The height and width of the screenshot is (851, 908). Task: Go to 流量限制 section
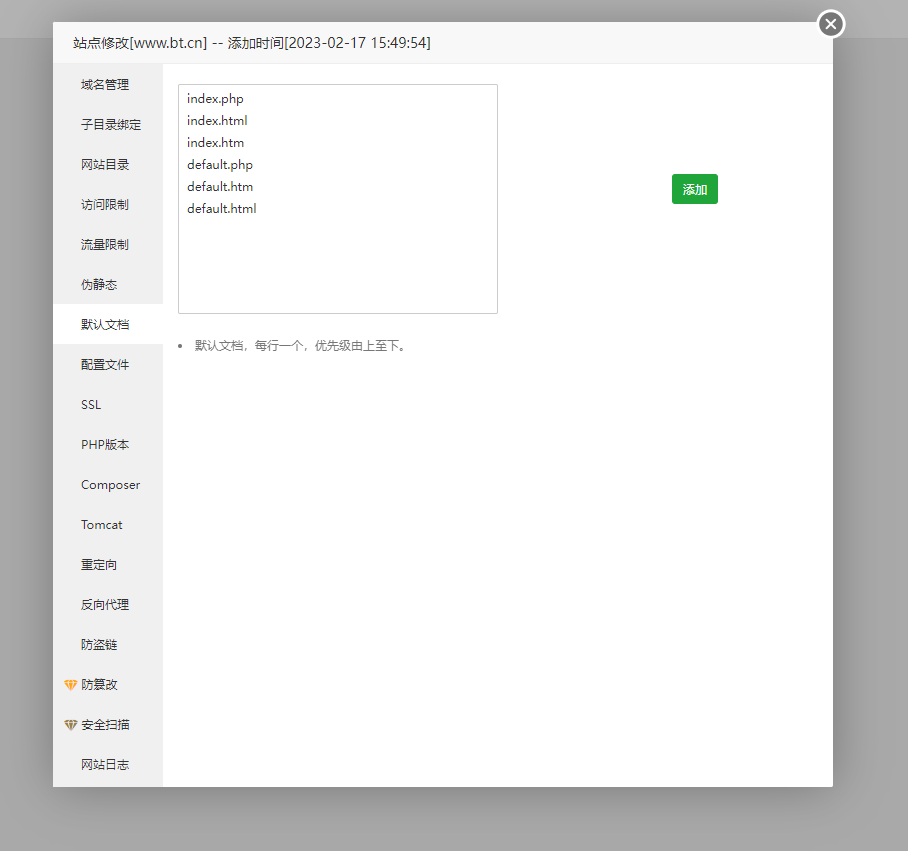coord(105,245)
